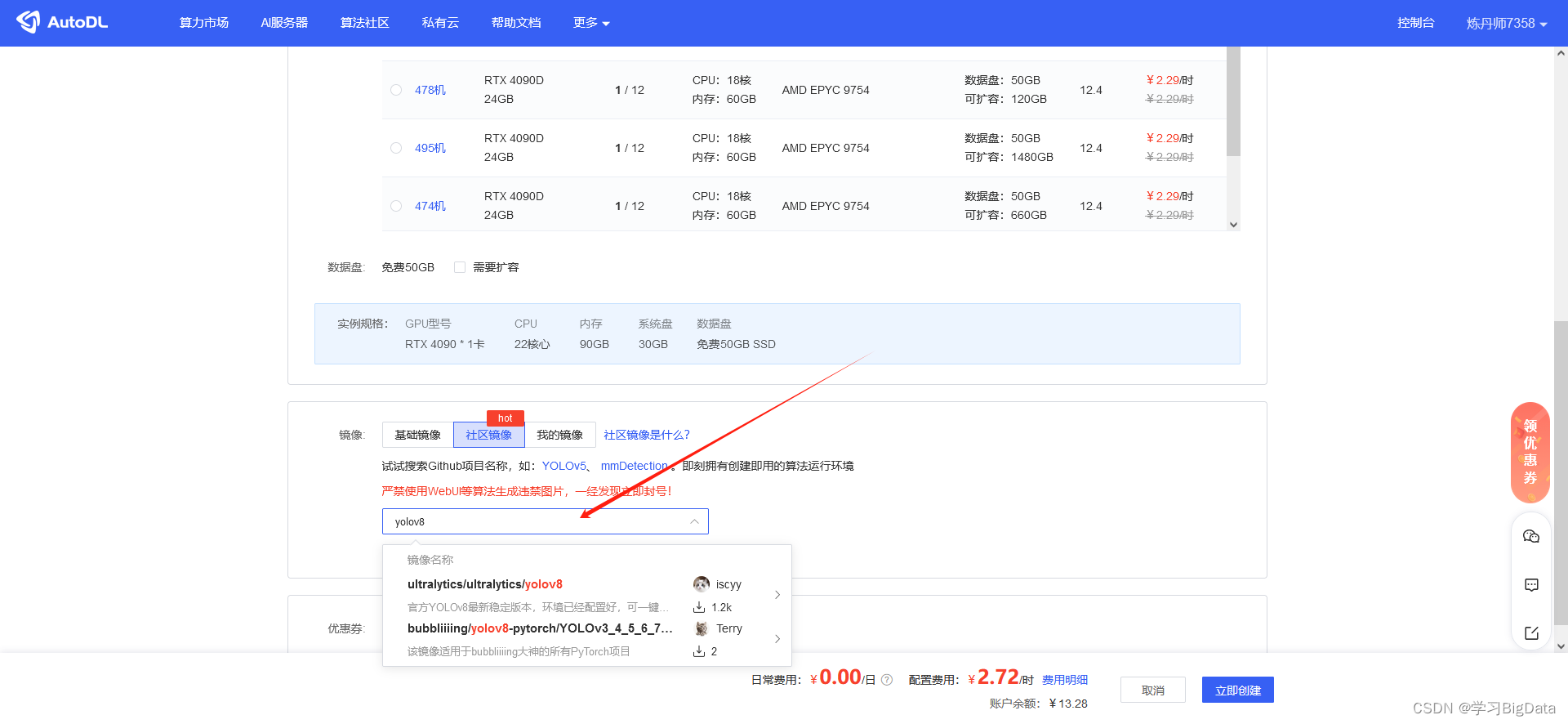Open the 474机 host link
This screenshot has height=724, width=1568.
(x=430, y=206)
